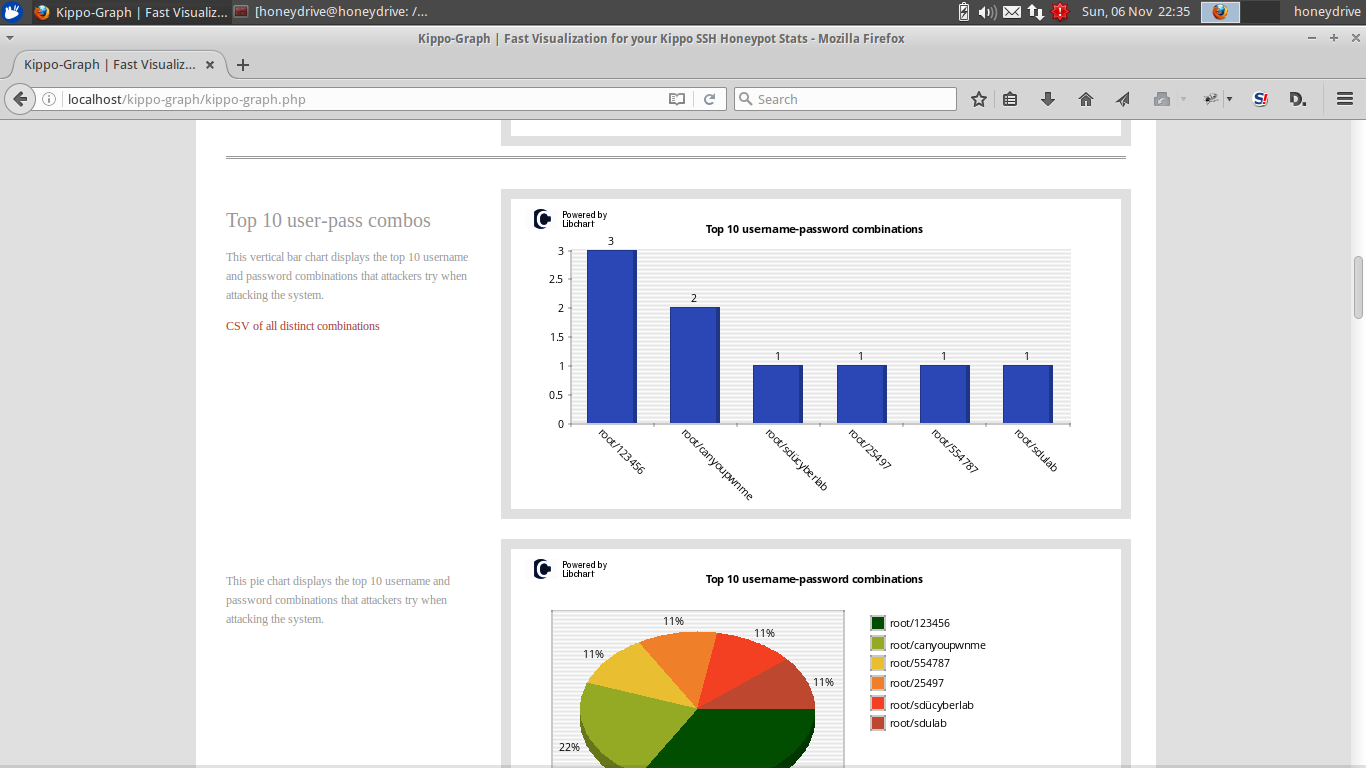This screenshot has width=1366, height=768.
Task: Click the paper plane toolbar icon
Action: (x=1123, y=99)
